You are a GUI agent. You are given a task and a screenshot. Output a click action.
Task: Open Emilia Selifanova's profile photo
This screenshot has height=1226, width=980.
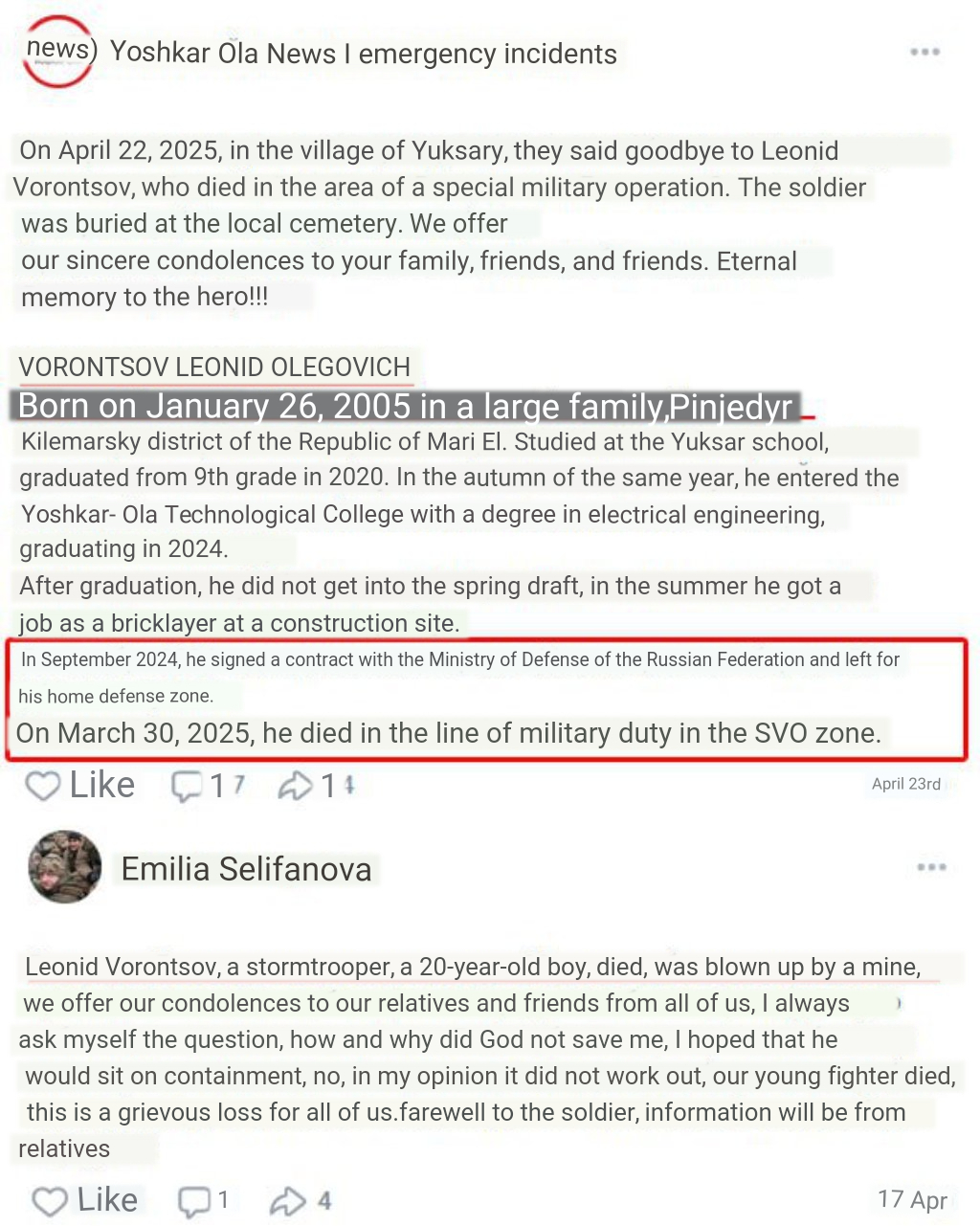point(65,867)
